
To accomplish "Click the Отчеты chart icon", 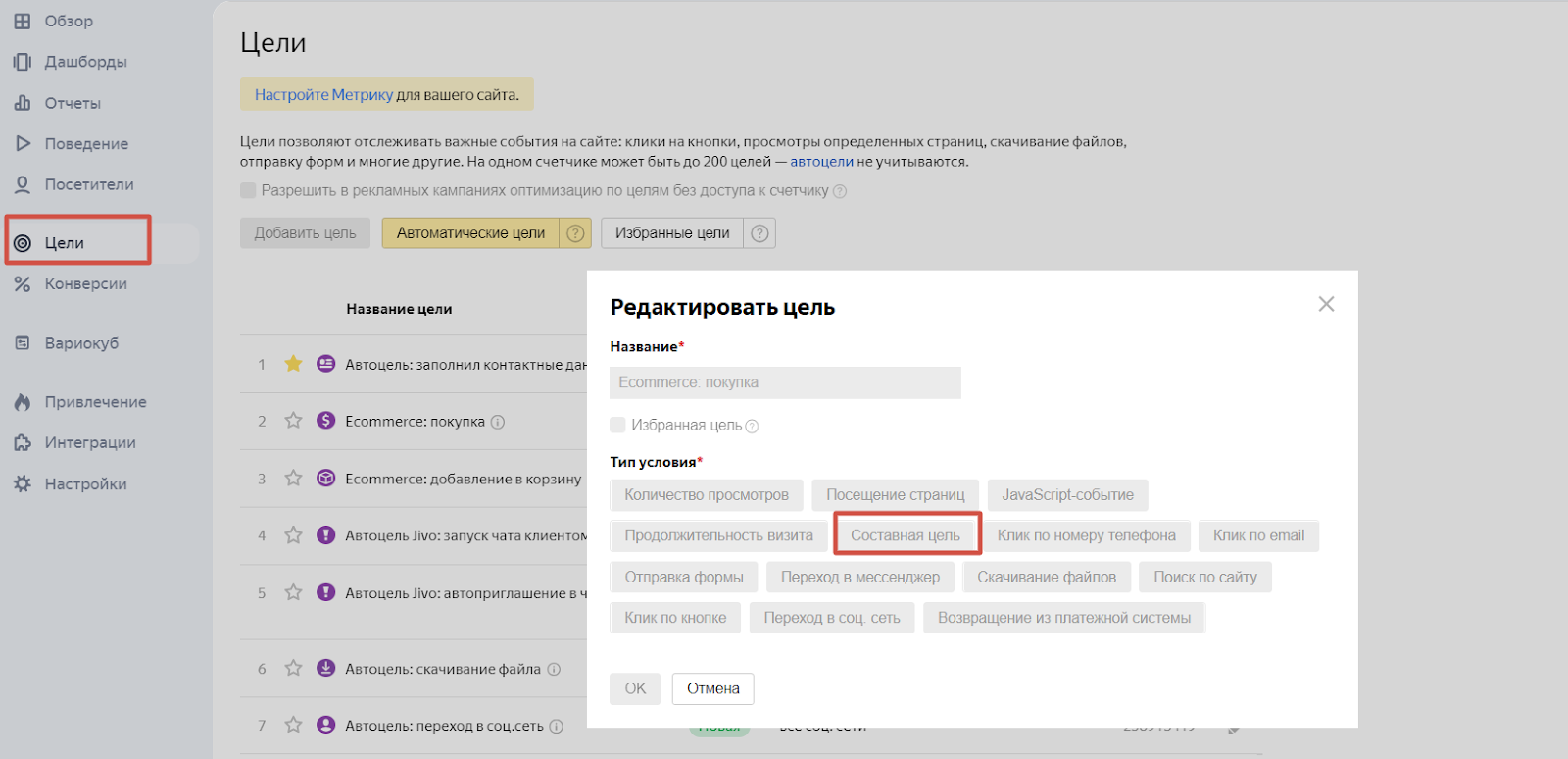I will [x=23, y=103].
